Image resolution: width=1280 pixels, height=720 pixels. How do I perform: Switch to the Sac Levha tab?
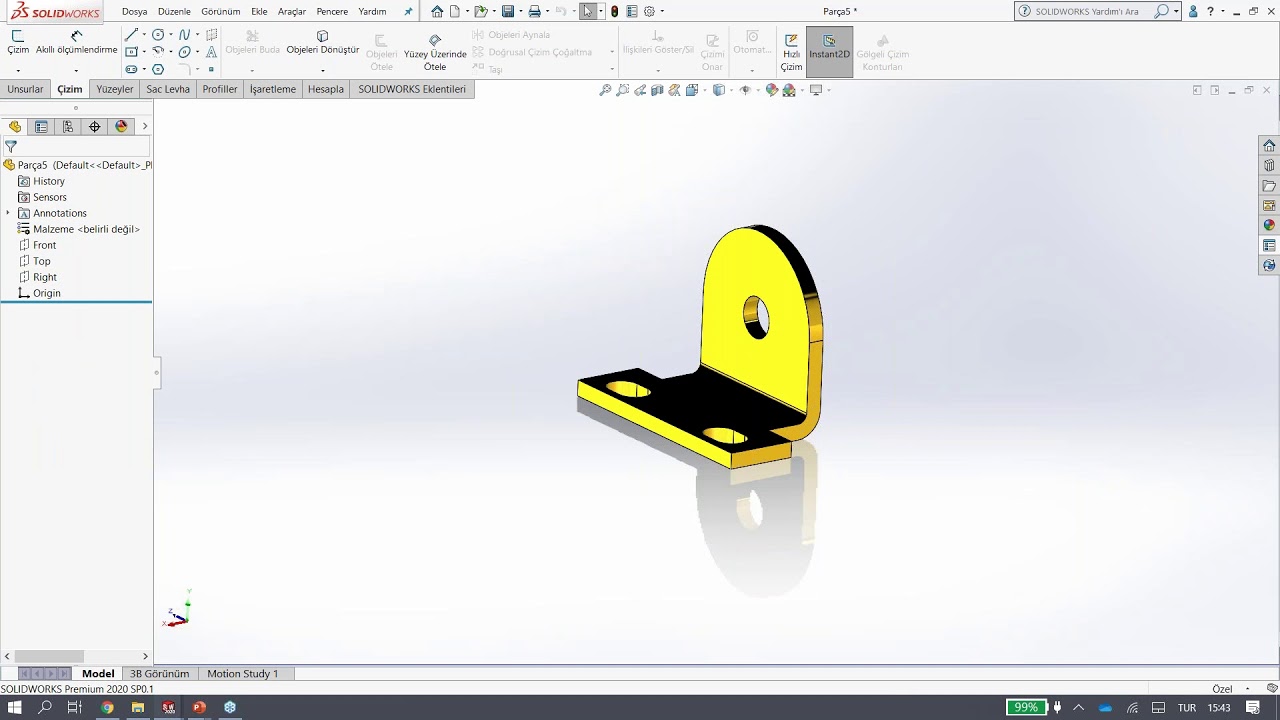click(168, 89)
